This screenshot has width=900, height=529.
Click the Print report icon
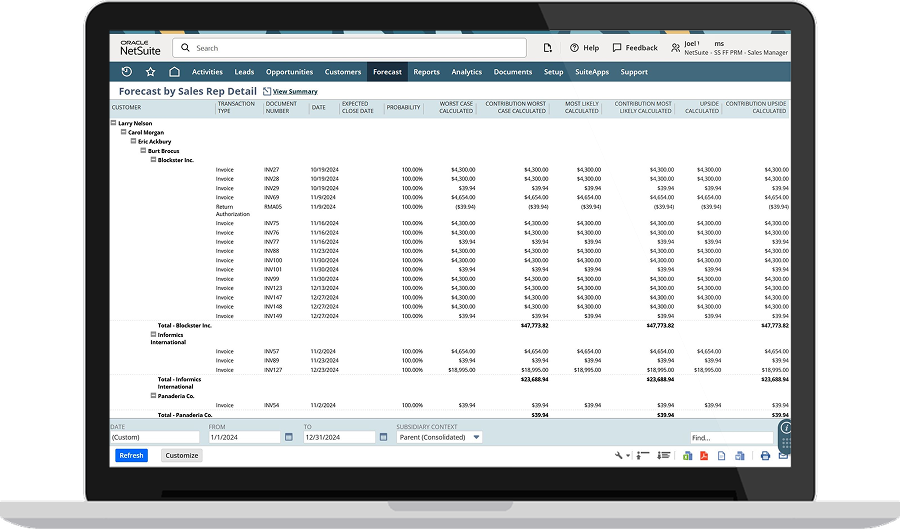coord(766,456)
